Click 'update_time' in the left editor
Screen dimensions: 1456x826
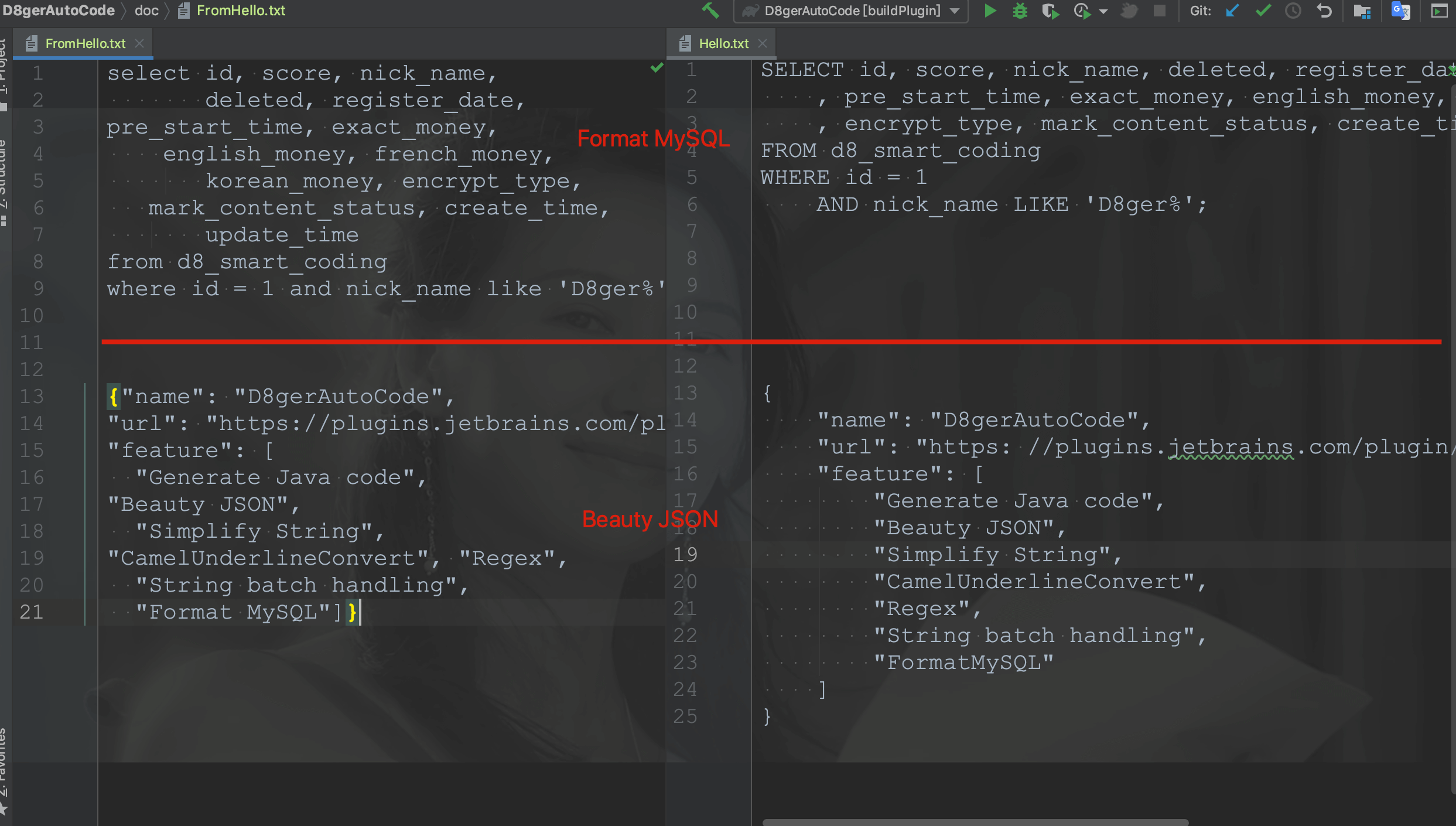282,235
